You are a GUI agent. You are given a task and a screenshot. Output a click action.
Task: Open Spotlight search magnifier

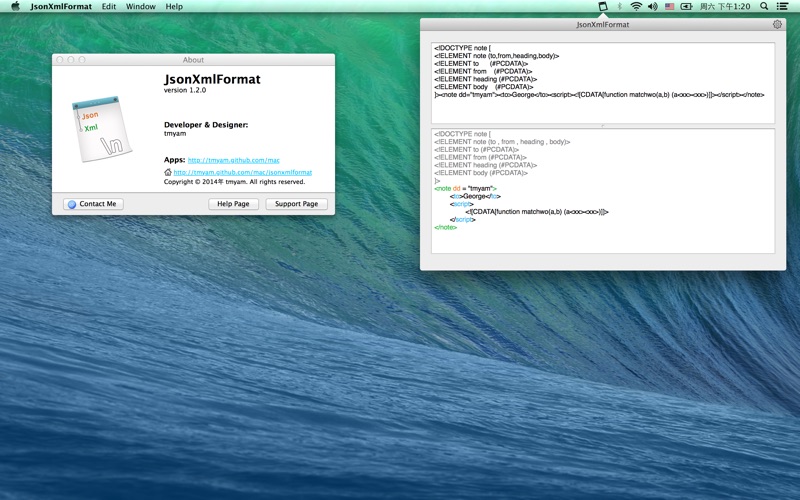(x=764, y=6)
